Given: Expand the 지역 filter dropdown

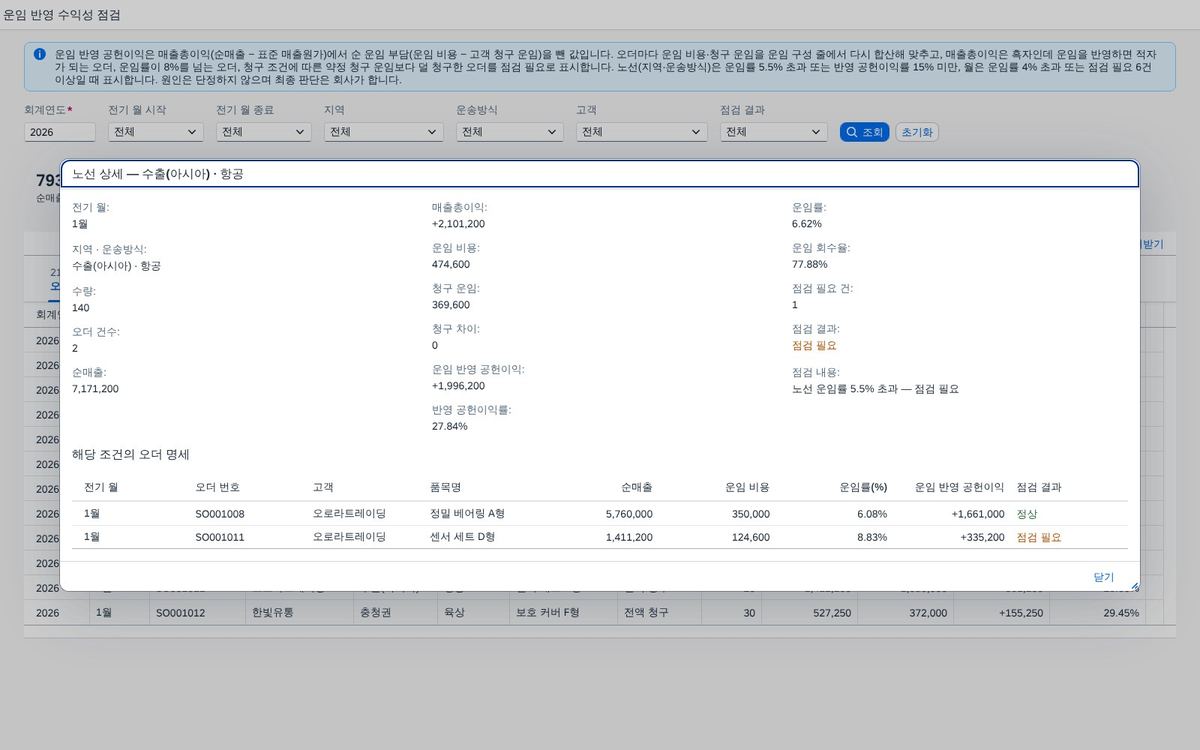Looking at the screenshot, I should click(384, 132).
